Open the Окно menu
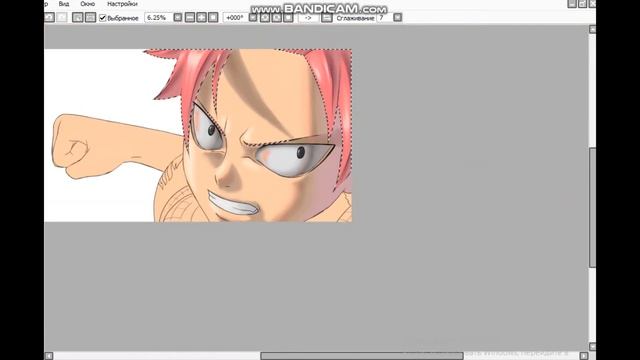640x360 pixels. pyautogui.click(x=87, y=4)
